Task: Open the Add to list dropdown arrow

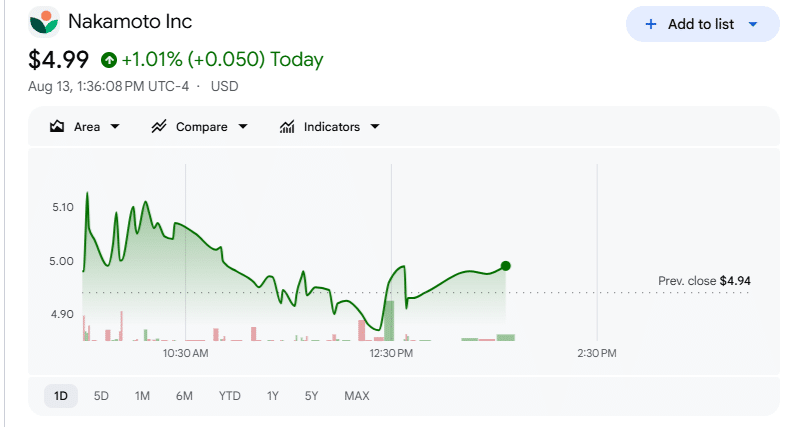Action: [x=753, y=24]
